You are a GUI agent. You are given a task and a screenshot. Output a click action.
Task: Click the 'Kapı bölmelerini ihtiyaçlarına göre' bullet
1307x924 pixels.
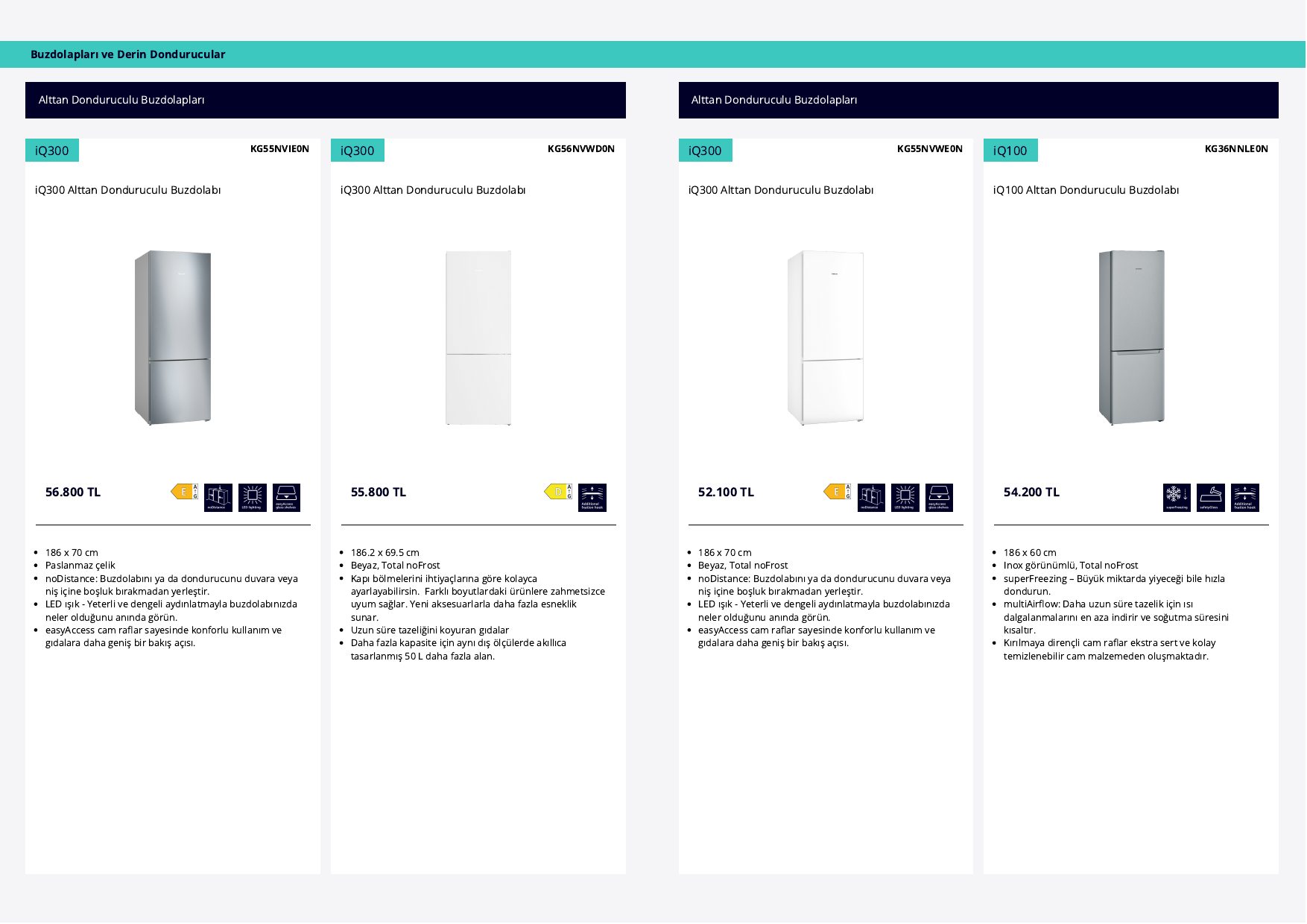coord(478,598)
